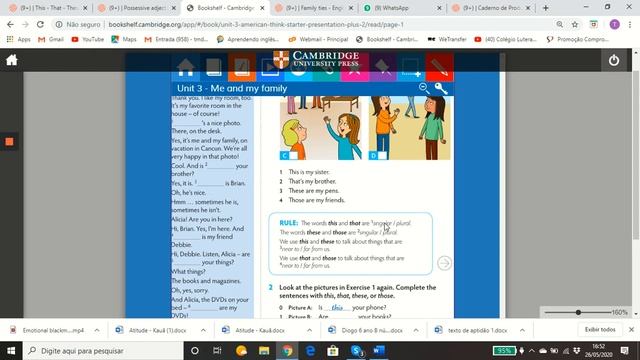Select the purple pin/highlighter tool

pos(383,67)
